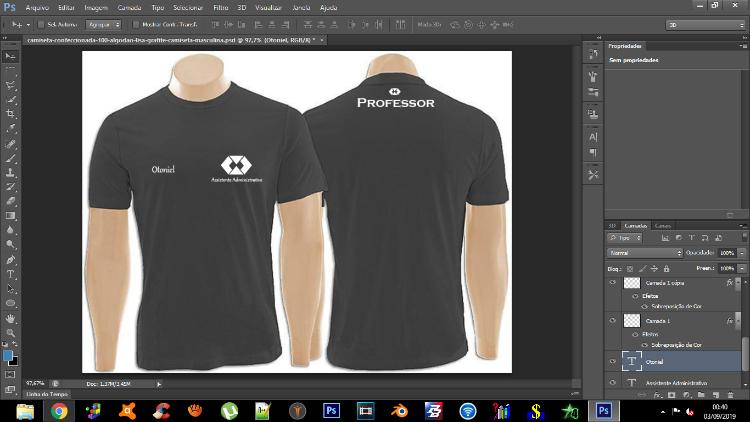Select the Horizontal Type tool
Viewport: 750px width, 422px height.
point(11,274)
